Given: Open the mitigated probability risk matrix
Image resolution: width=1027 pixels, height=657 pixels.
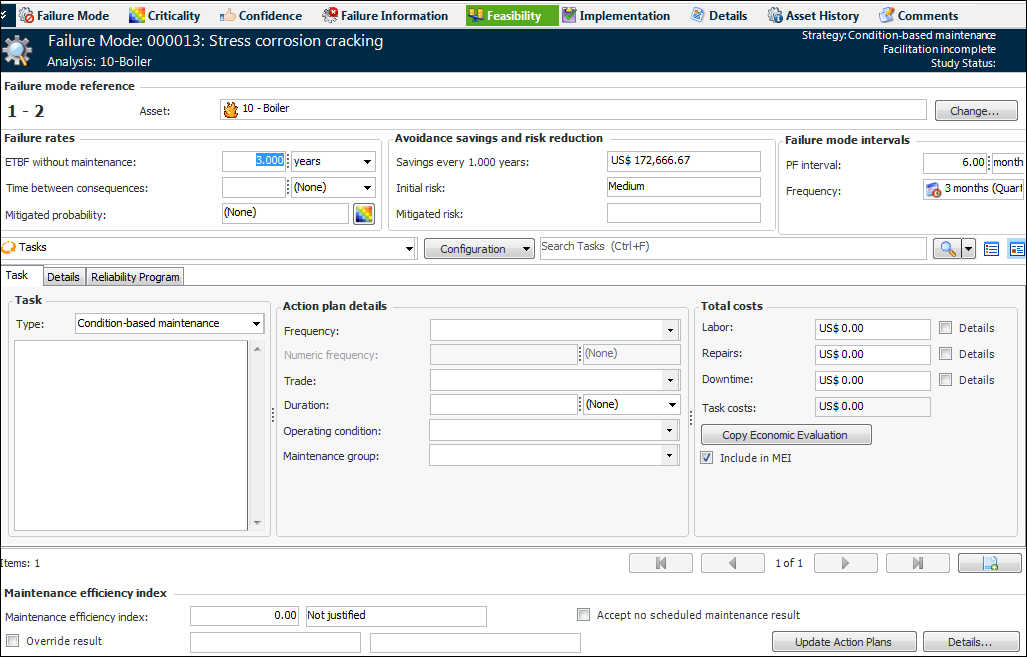Looking at the screenshot, I should pyautogui.click(x=363, y=214).
